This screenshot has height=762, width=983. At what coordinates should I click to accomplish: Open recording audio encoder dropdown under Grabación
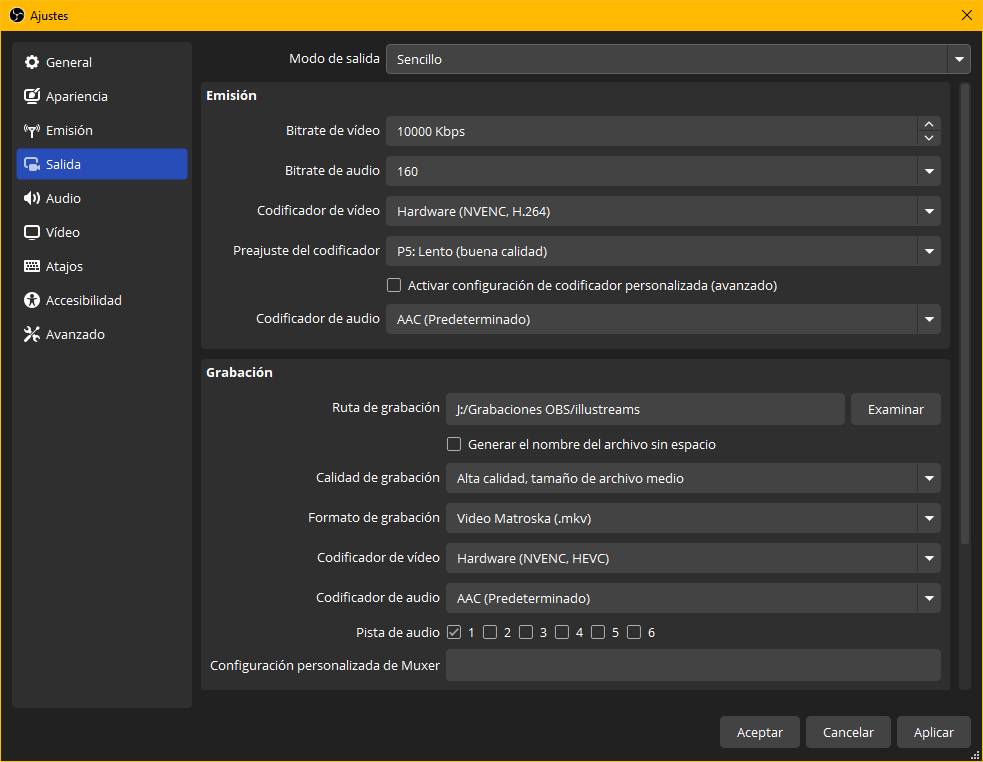click(693, 598)
